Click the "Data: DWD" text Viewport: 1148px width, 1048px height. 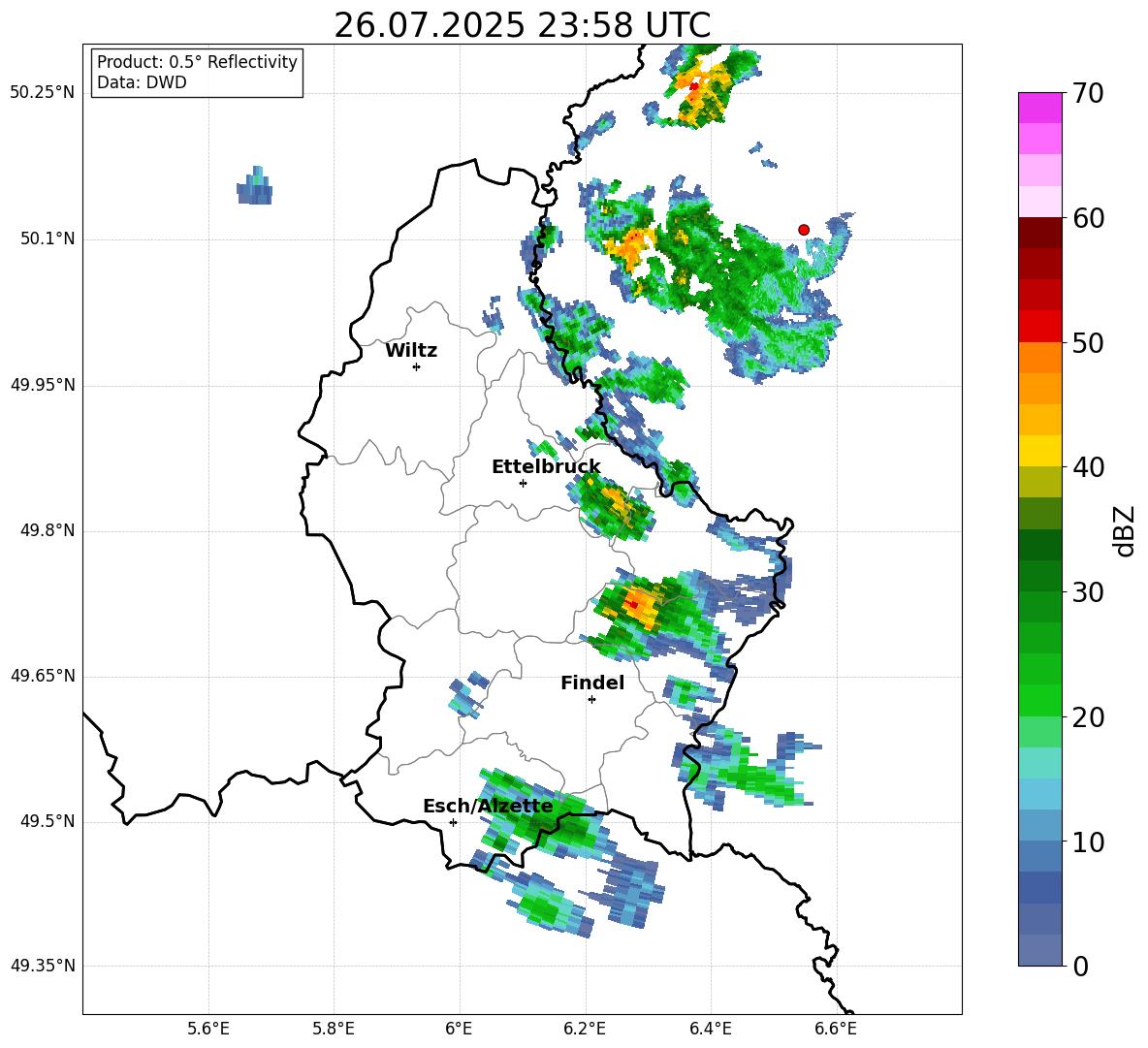(x=142, y=82)
